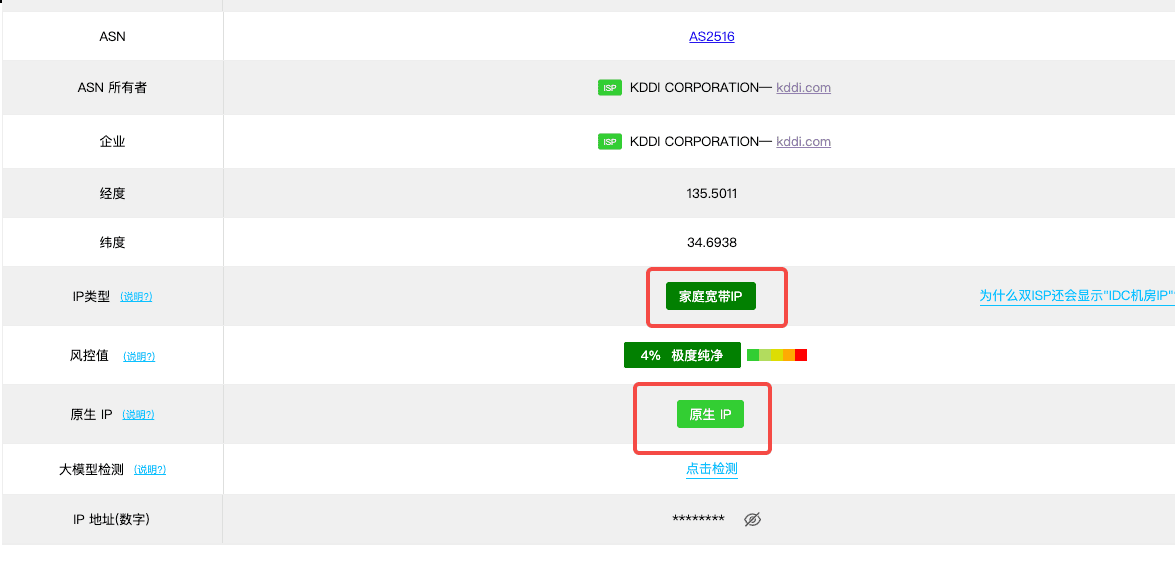Reveal hidden IP address with eye icon
The image size is (1175, 587).
(x=752, y=520)
